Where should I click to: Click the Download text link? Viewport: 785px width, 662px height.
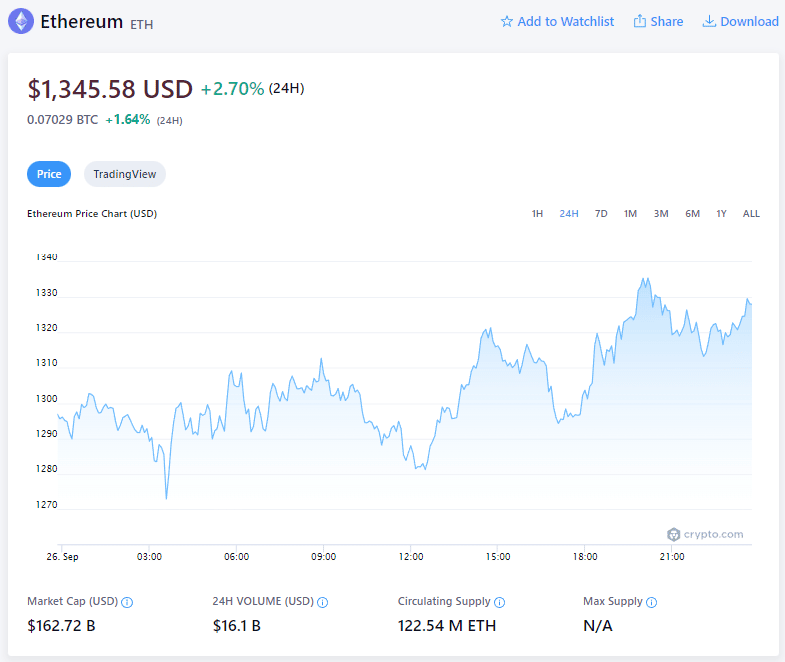[x=749, y=21]
